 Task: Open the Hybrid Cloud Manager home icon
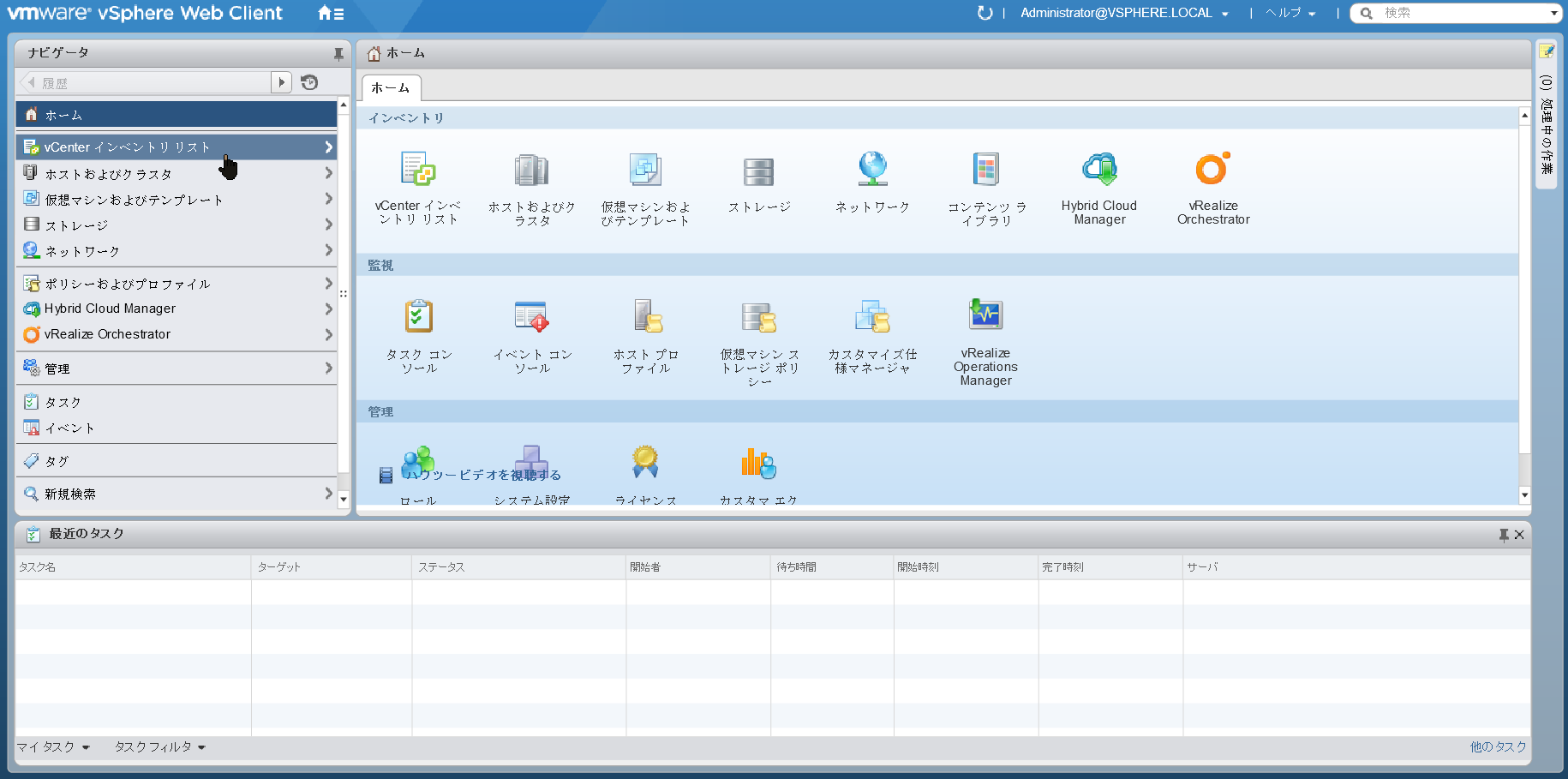(x=1099, y=169)
